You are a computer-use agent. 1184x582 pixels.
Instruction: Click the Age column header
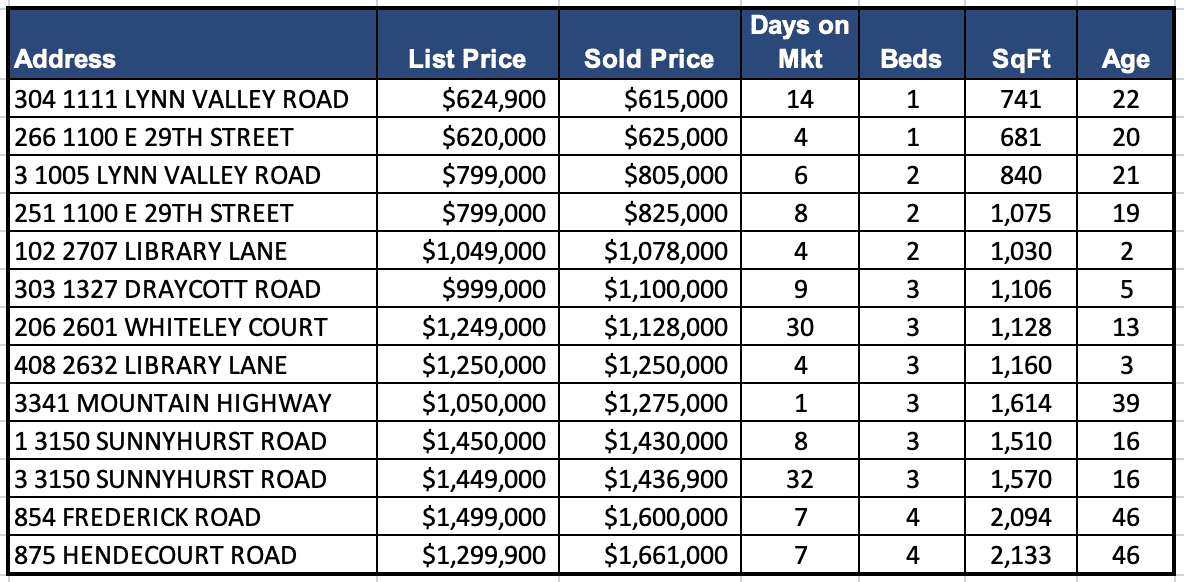coord(1125,59)
